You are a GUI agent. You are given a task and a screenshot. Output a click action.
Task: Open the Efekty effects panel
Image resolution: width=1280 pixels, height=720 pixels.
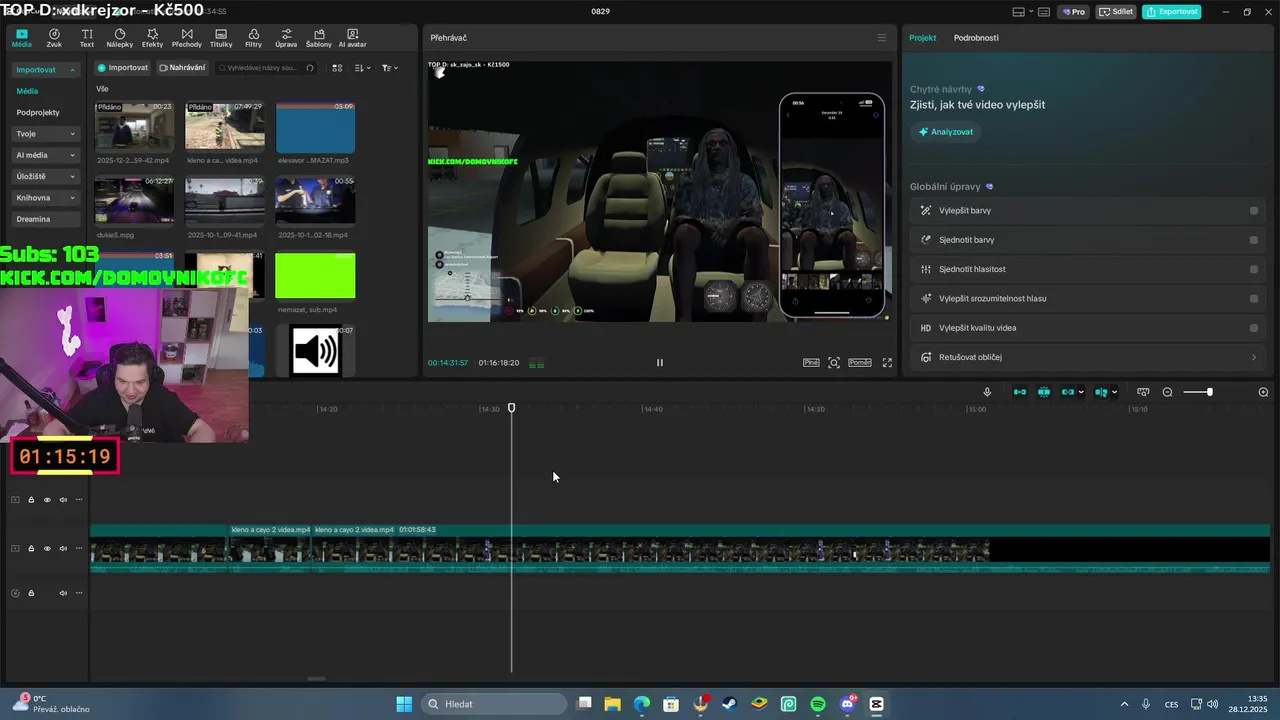[152, 38]
